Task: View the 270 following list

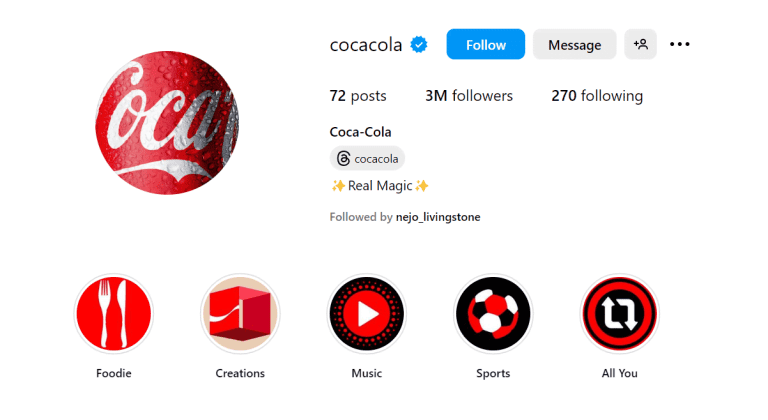Action: point(597,96)
